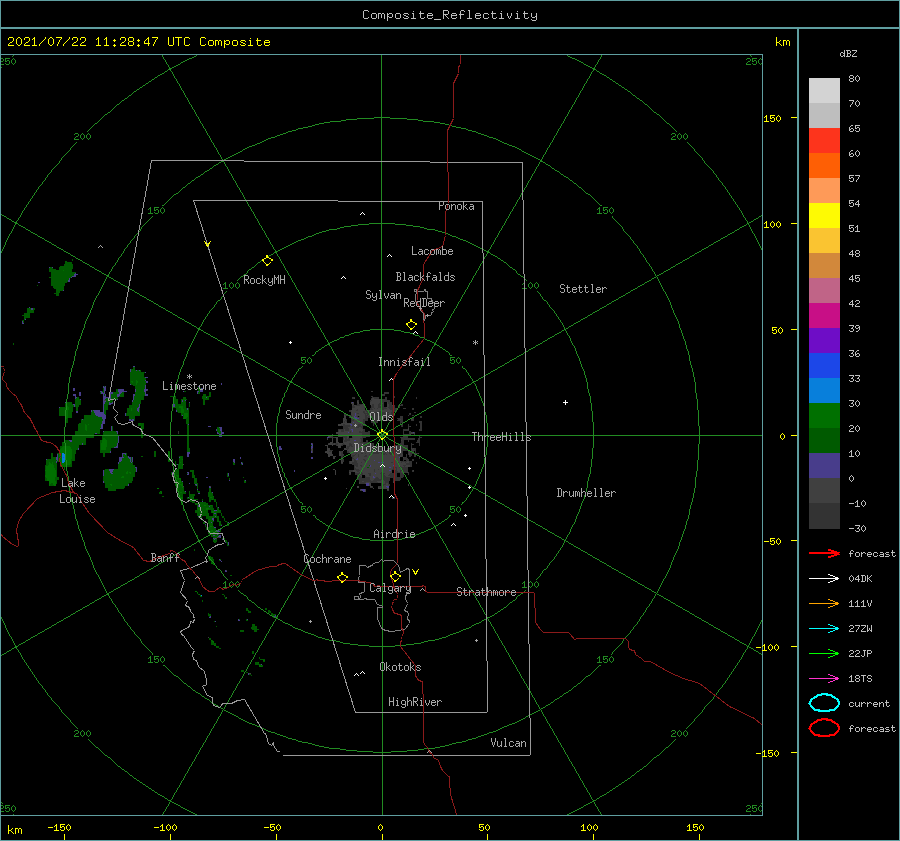Viewport: 900px width, 841px height.
Task: Click the red forecast arrow legend icon
Action: coord(824,553)
